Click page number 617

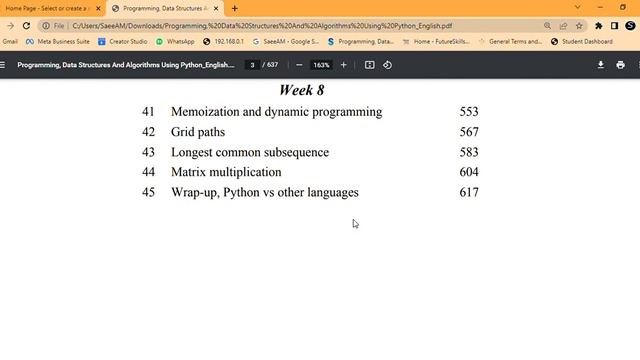tap(469, 192)
